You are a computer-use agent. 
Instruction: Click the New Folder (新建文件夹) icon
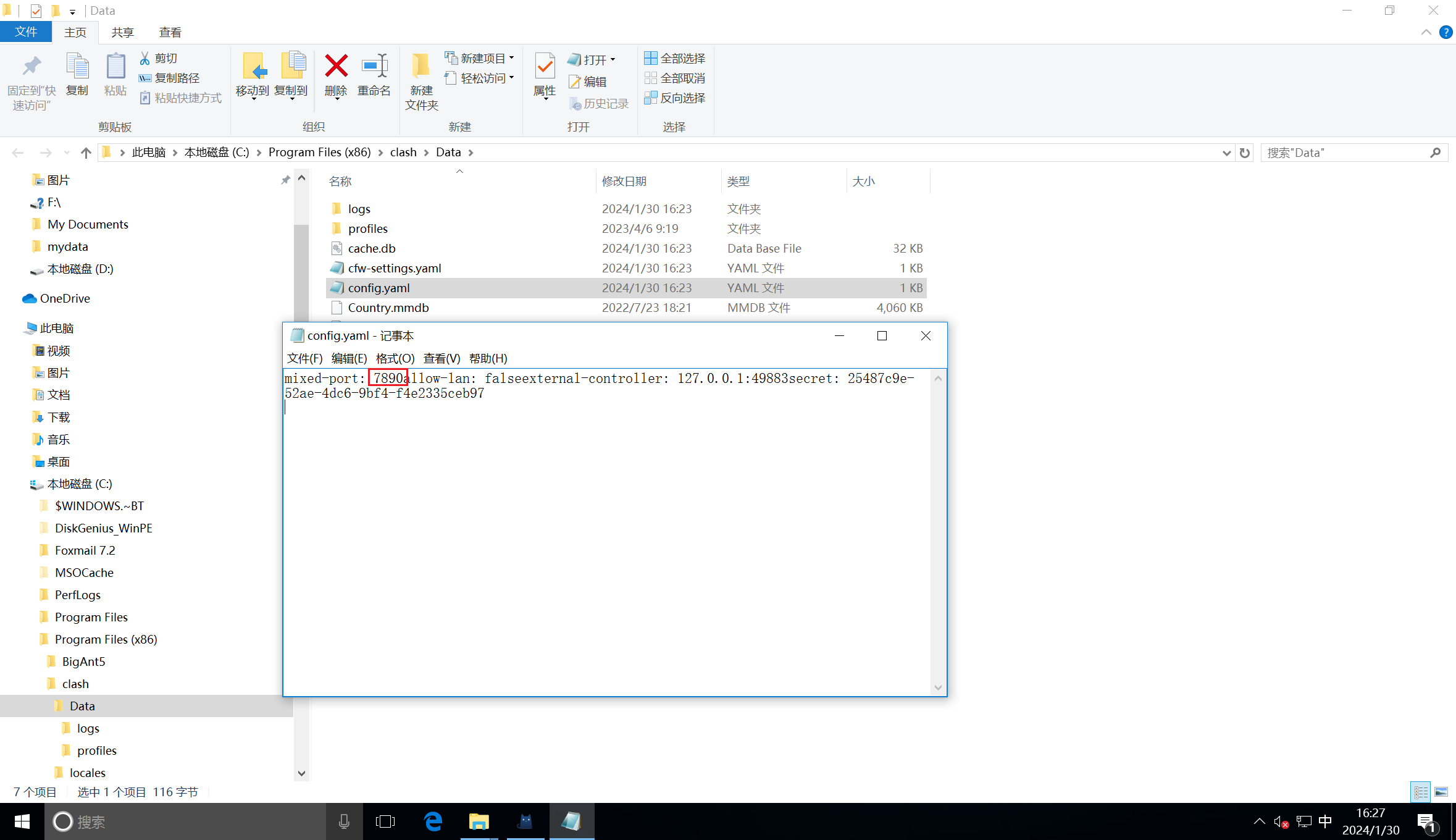(421, 66)
